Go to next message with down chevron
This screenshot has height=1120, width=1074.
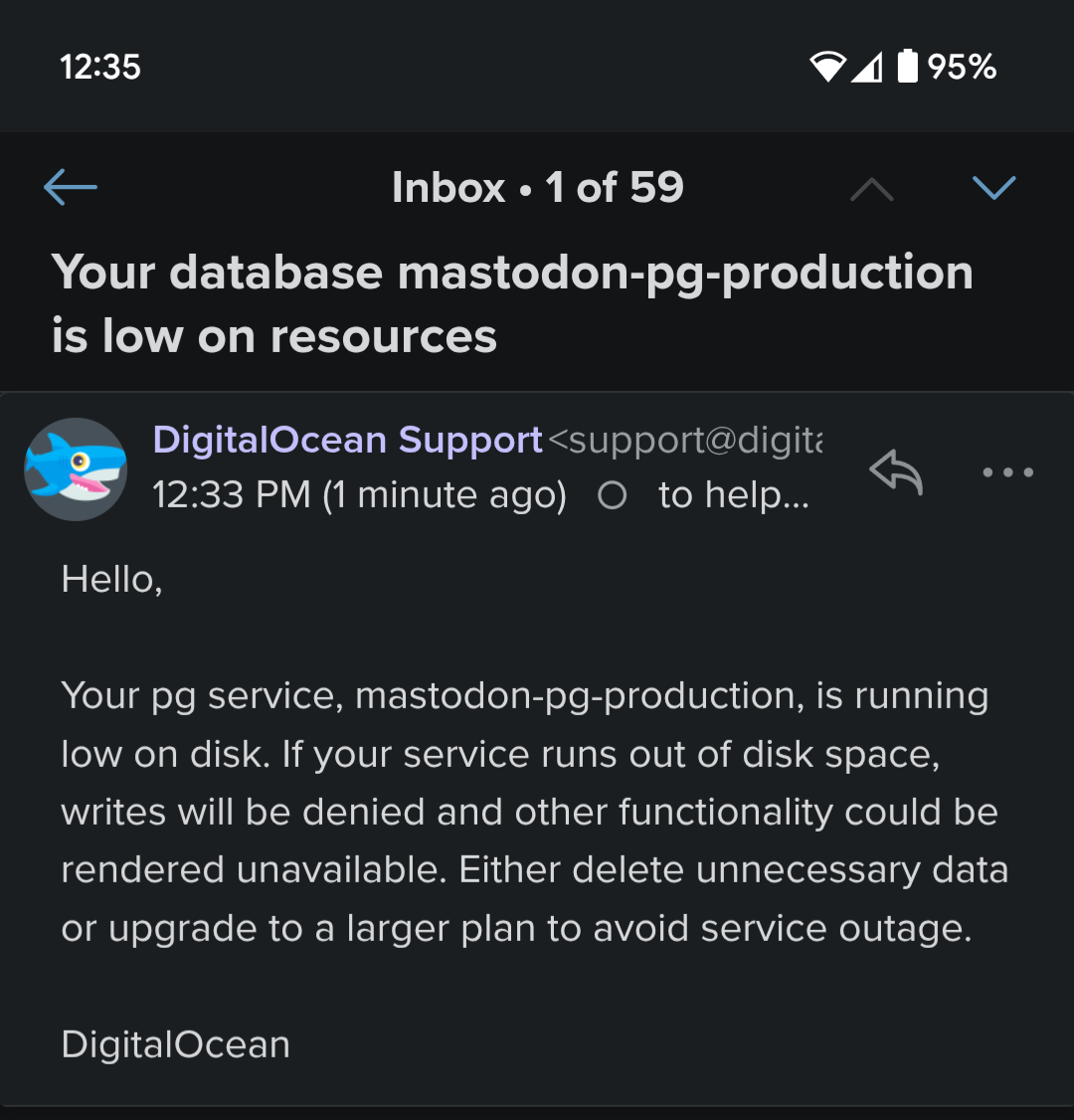pos(993,187)
